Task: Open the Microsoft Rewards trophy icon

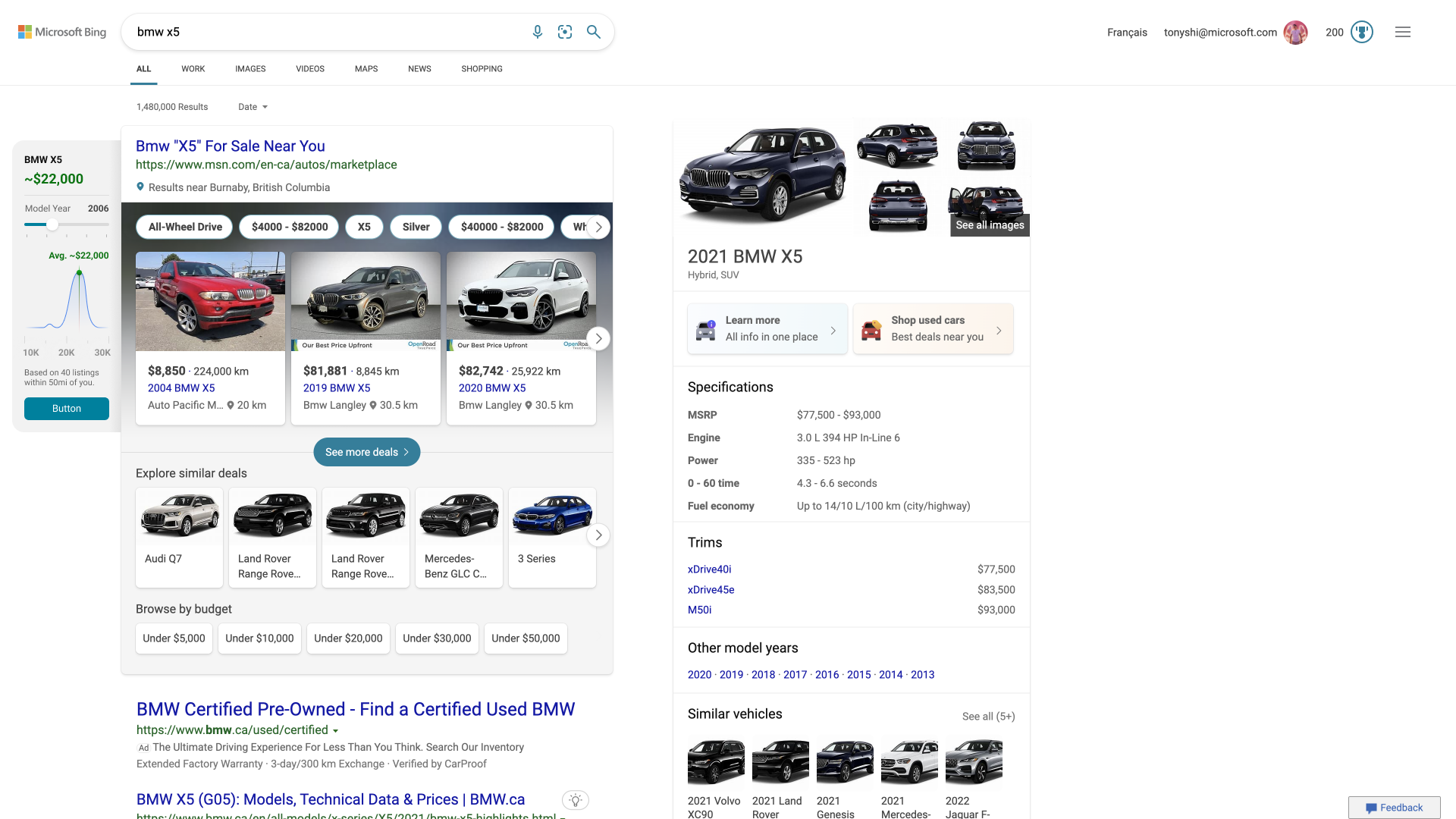Action: pos(1362,32)
